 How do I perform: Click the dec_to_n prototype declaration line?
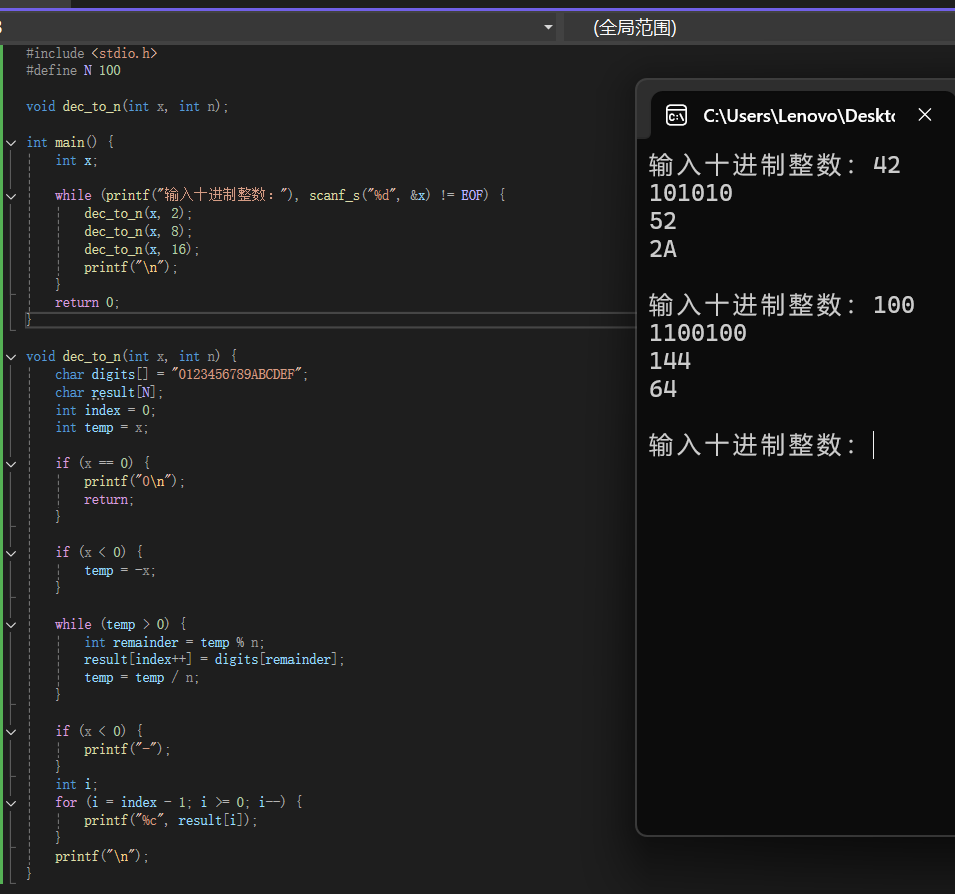(127, 107)
